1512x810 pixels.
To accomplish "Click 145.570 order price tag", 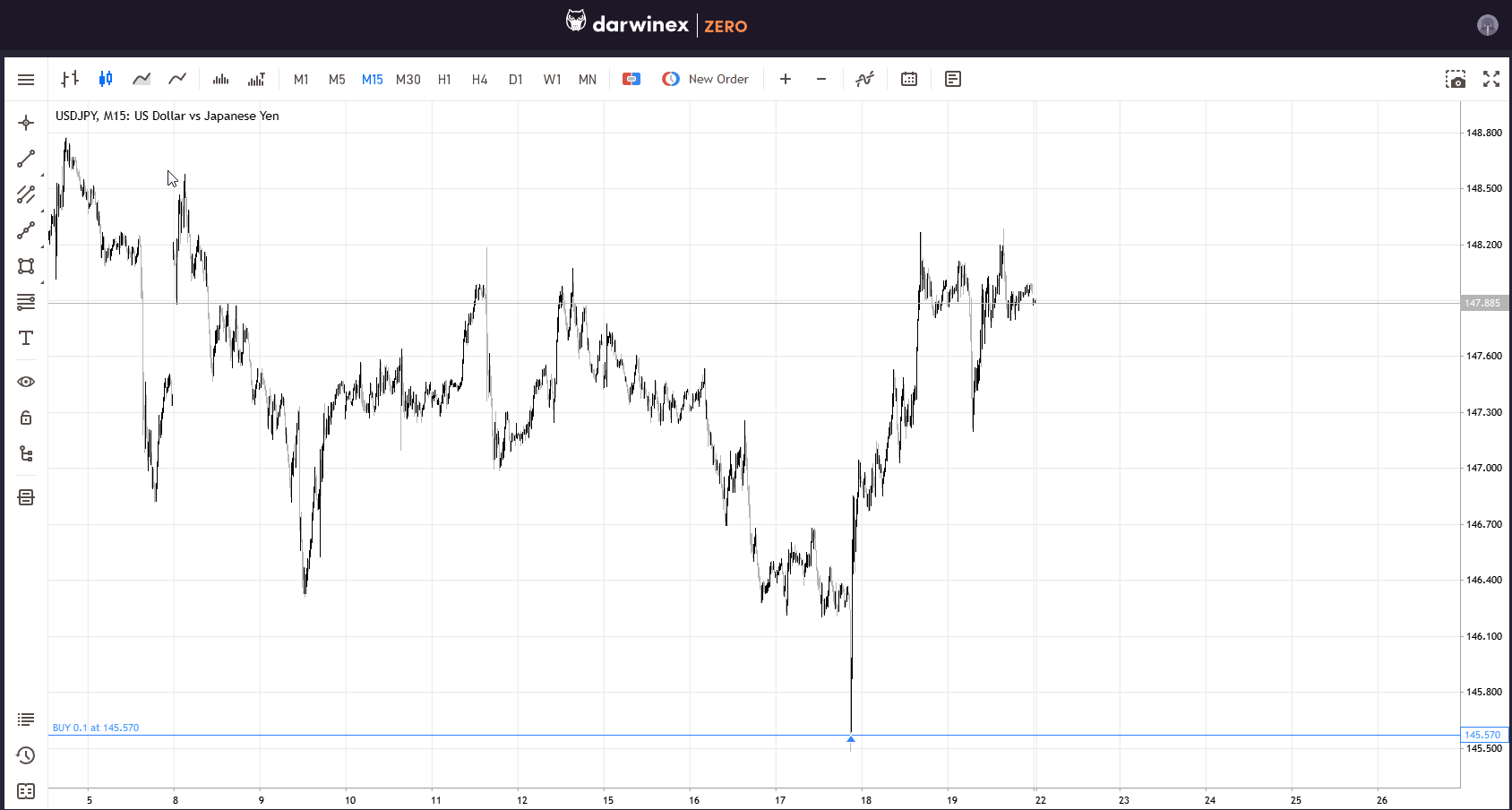I will tap(1484, 735).
